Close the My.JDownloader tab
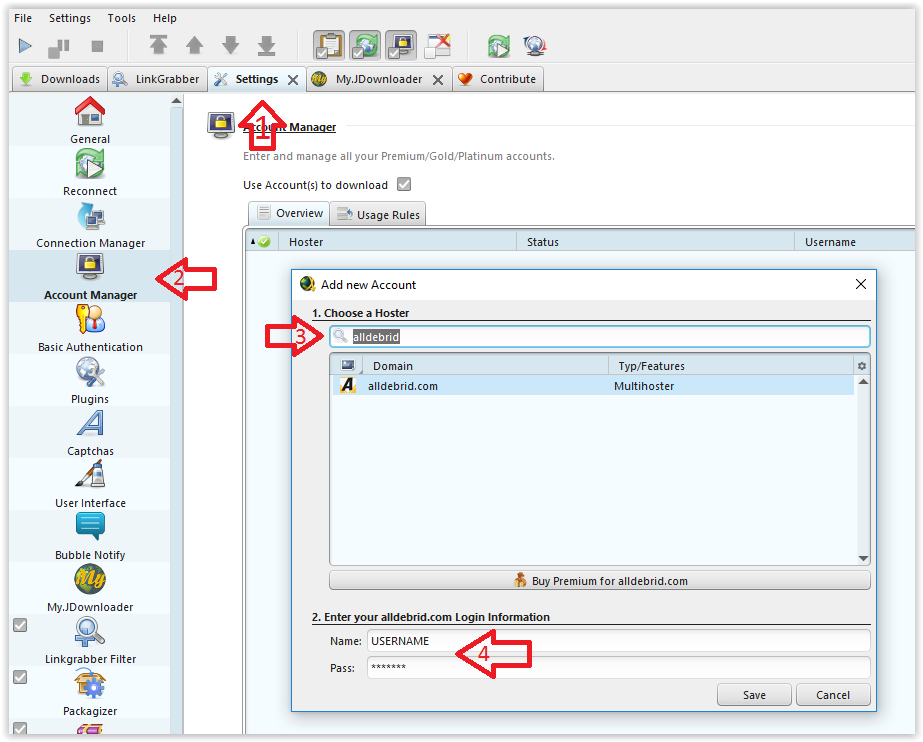The image size is (923, 742). tap(438, 80)
